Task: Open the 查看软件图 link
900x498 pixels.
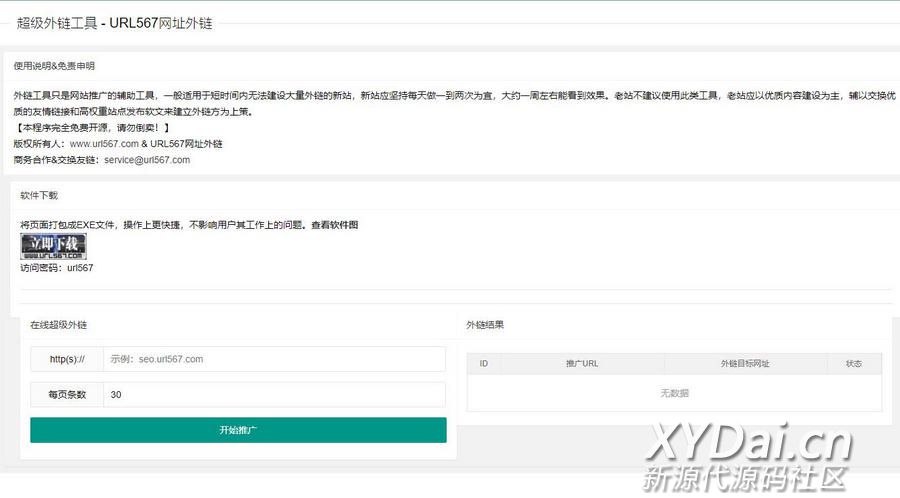Action: (x=334, y=225)
